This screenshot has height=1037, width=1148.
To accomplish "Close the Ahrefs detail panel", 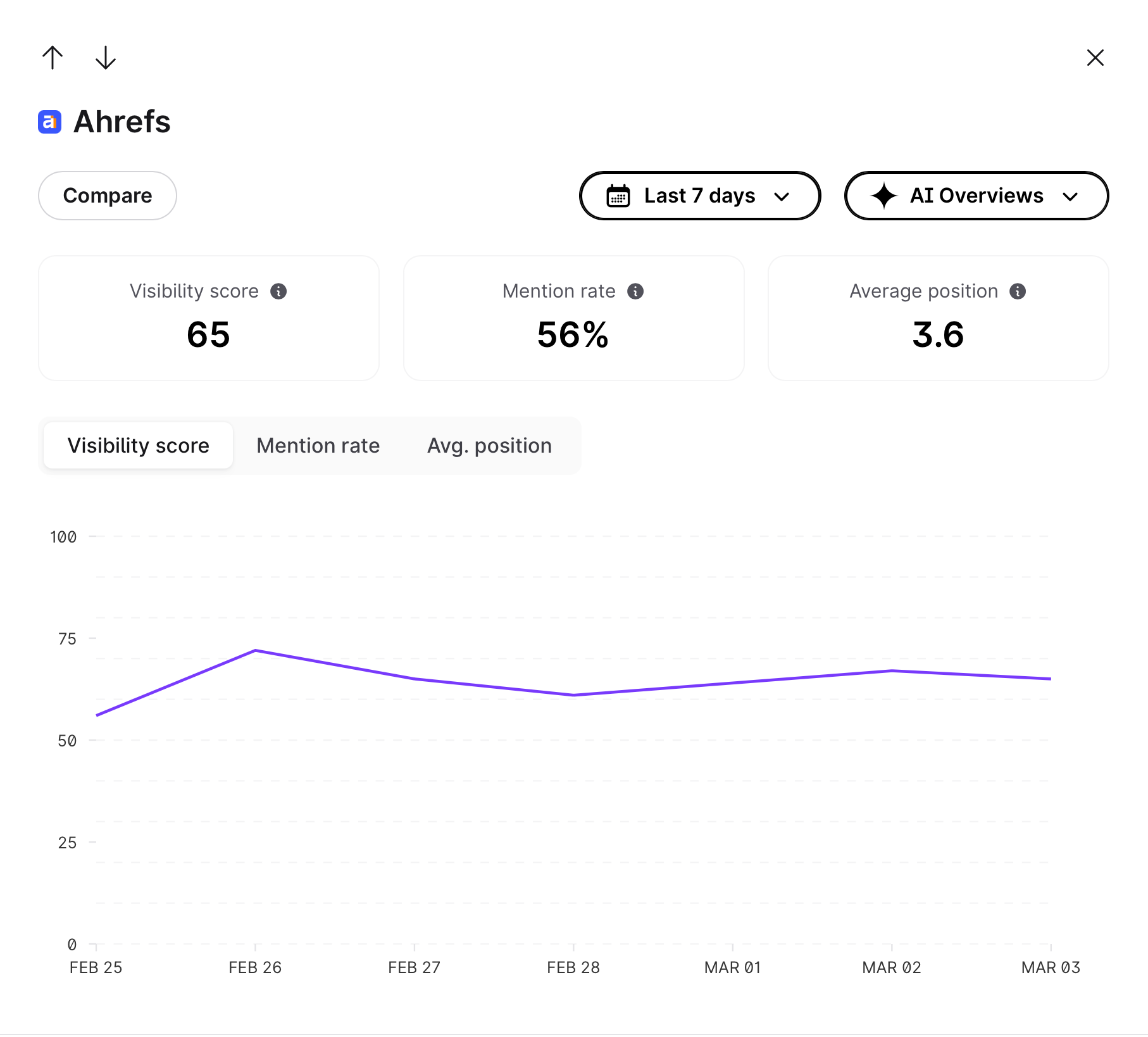I will (1095, 58).
